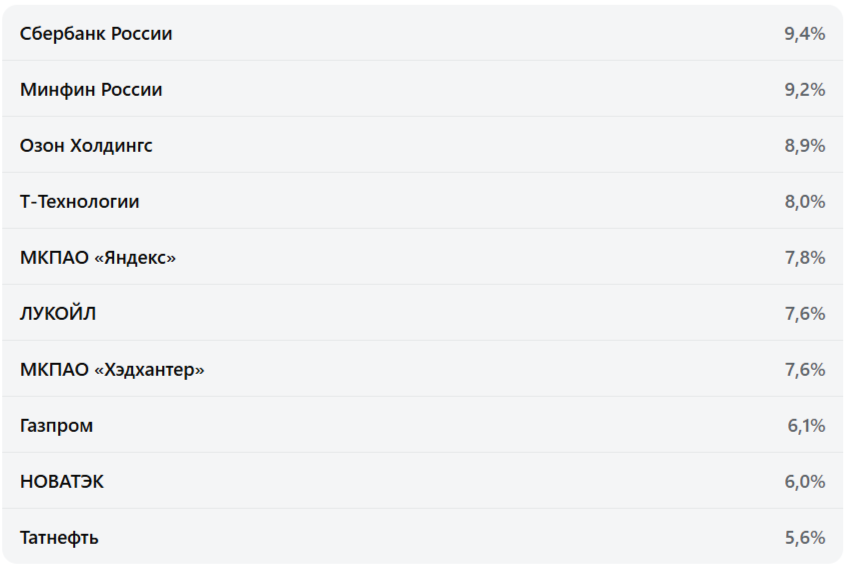Click the ЛУКОЙЛ holding name
Image resolution: width=847 pixels, height=567 pixels.
58,314
